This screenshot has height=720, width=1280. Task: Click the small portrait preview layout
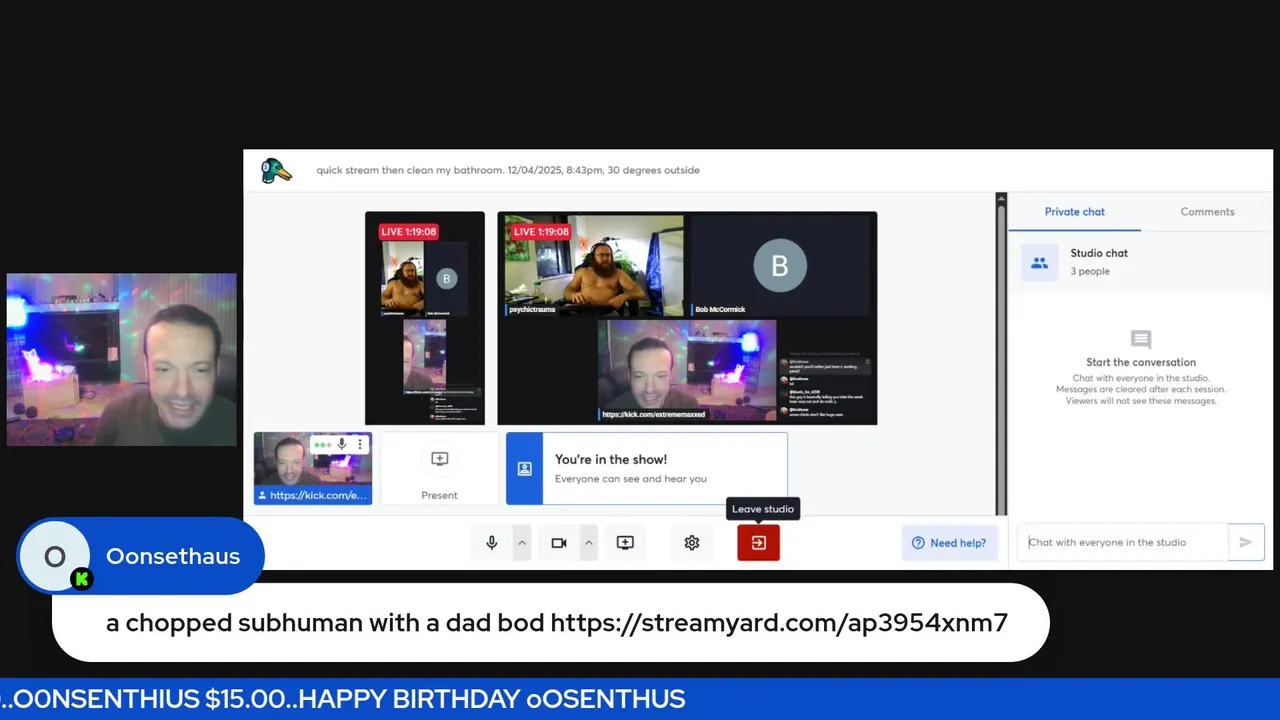tap(425, 318)
